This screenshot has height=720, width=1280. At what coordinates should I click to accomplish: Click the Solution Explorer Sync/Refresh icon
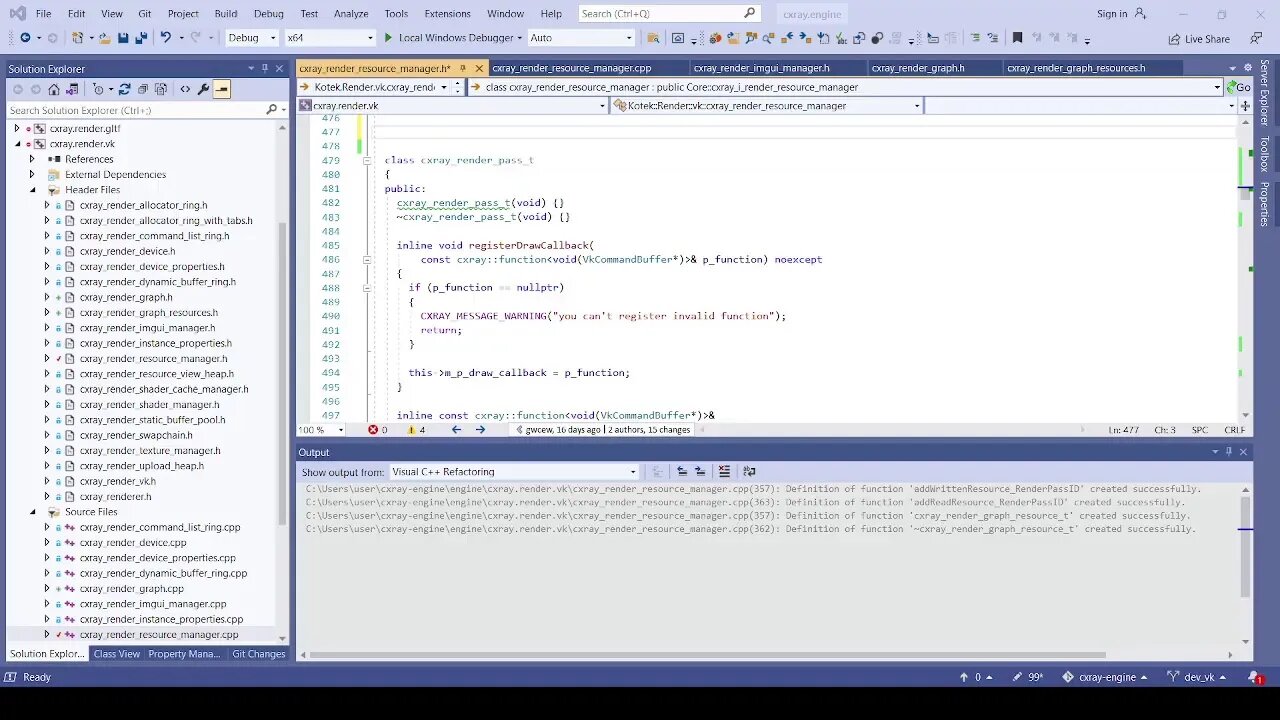point(125,89)
